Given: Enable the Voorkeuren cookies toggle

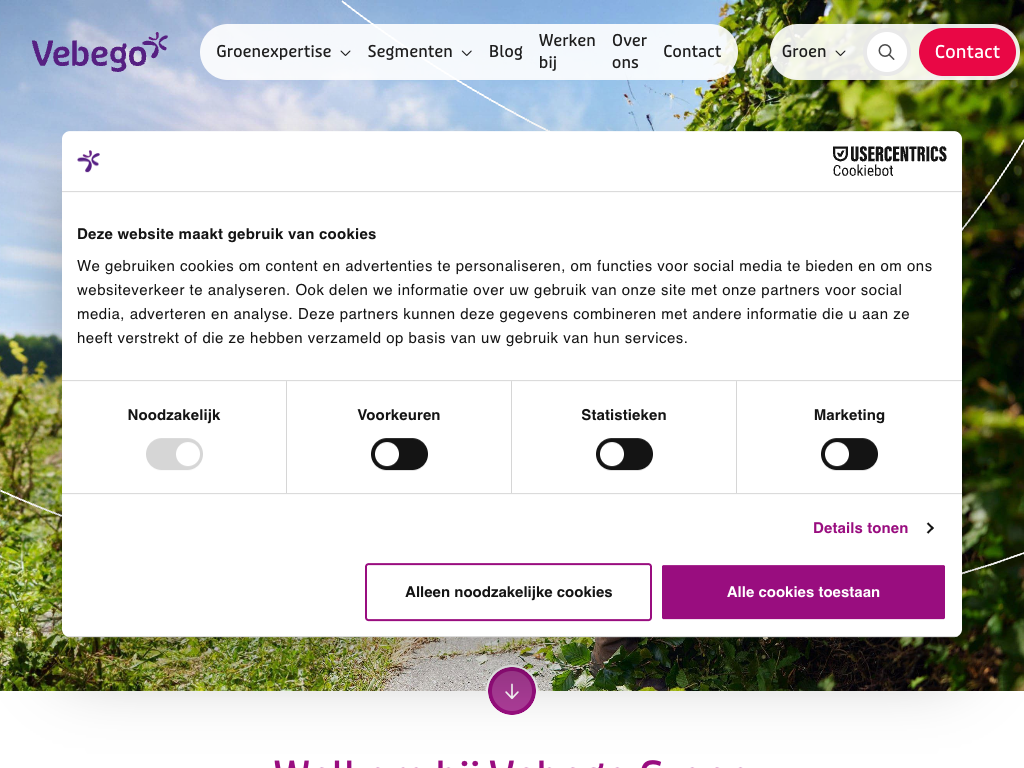Looking at the screenshot, I should pos(399,455).
